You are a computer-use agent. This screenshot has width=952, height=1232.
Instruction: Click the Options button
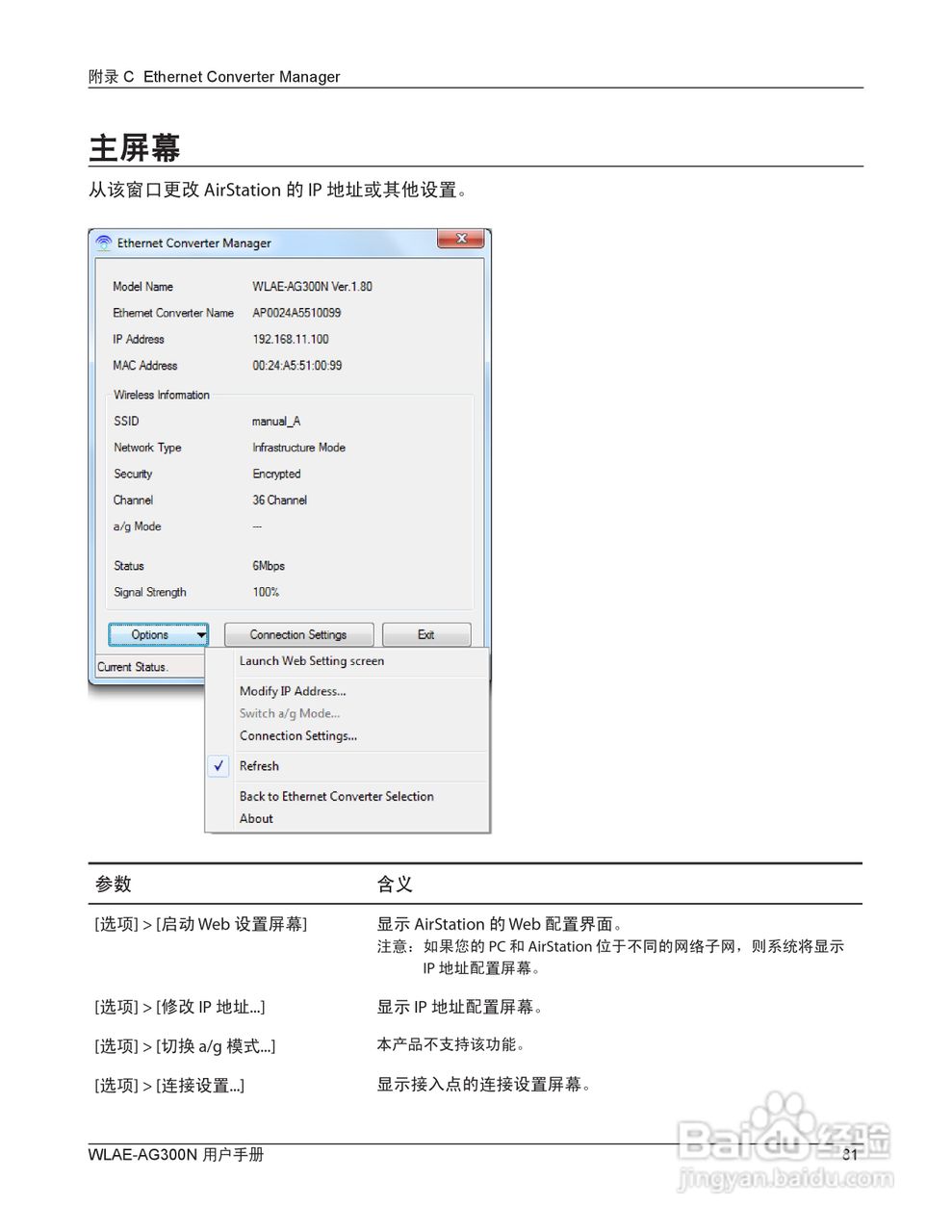151,634
